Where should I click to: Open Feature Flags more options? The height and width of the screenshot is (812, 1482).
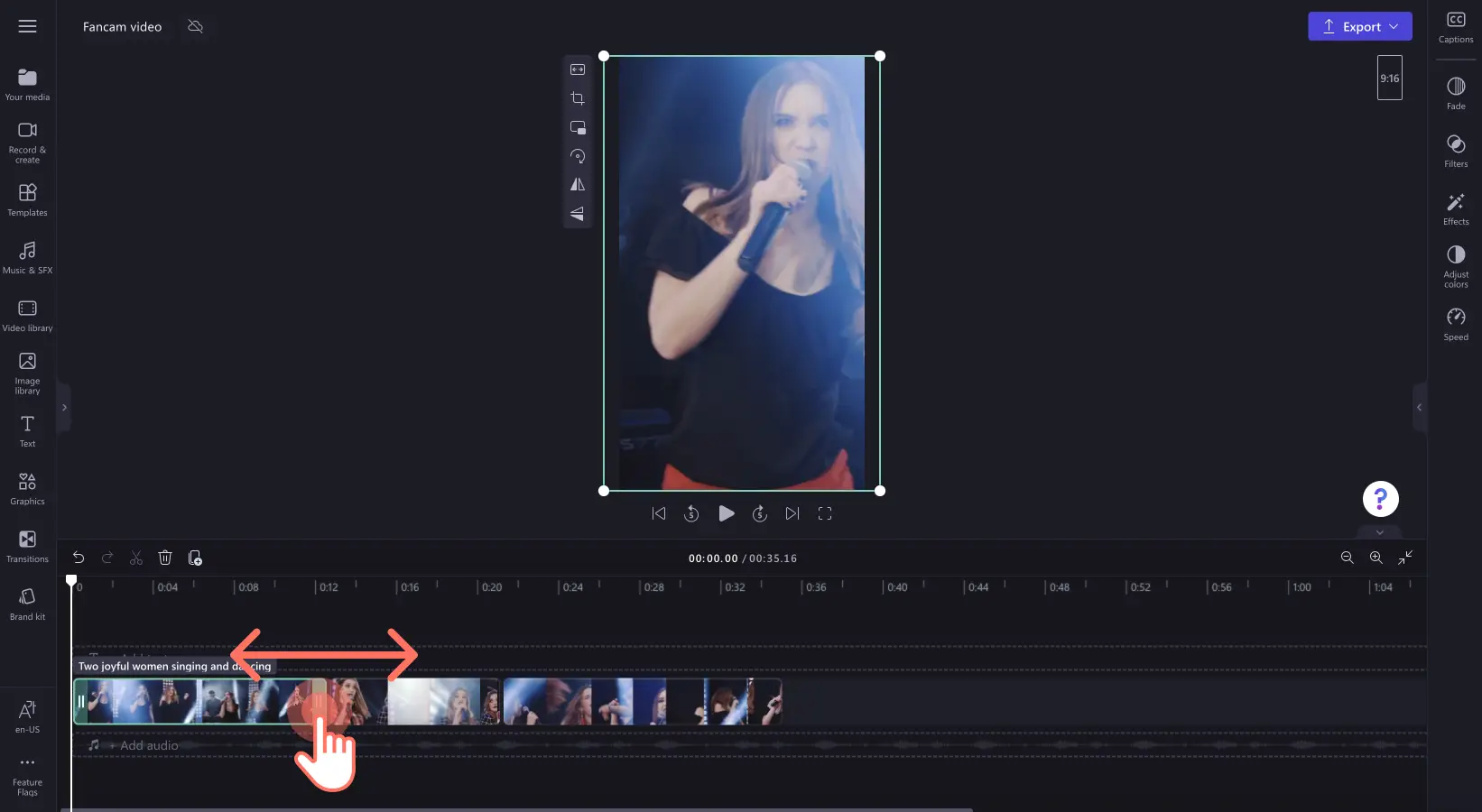click(27, 776)
